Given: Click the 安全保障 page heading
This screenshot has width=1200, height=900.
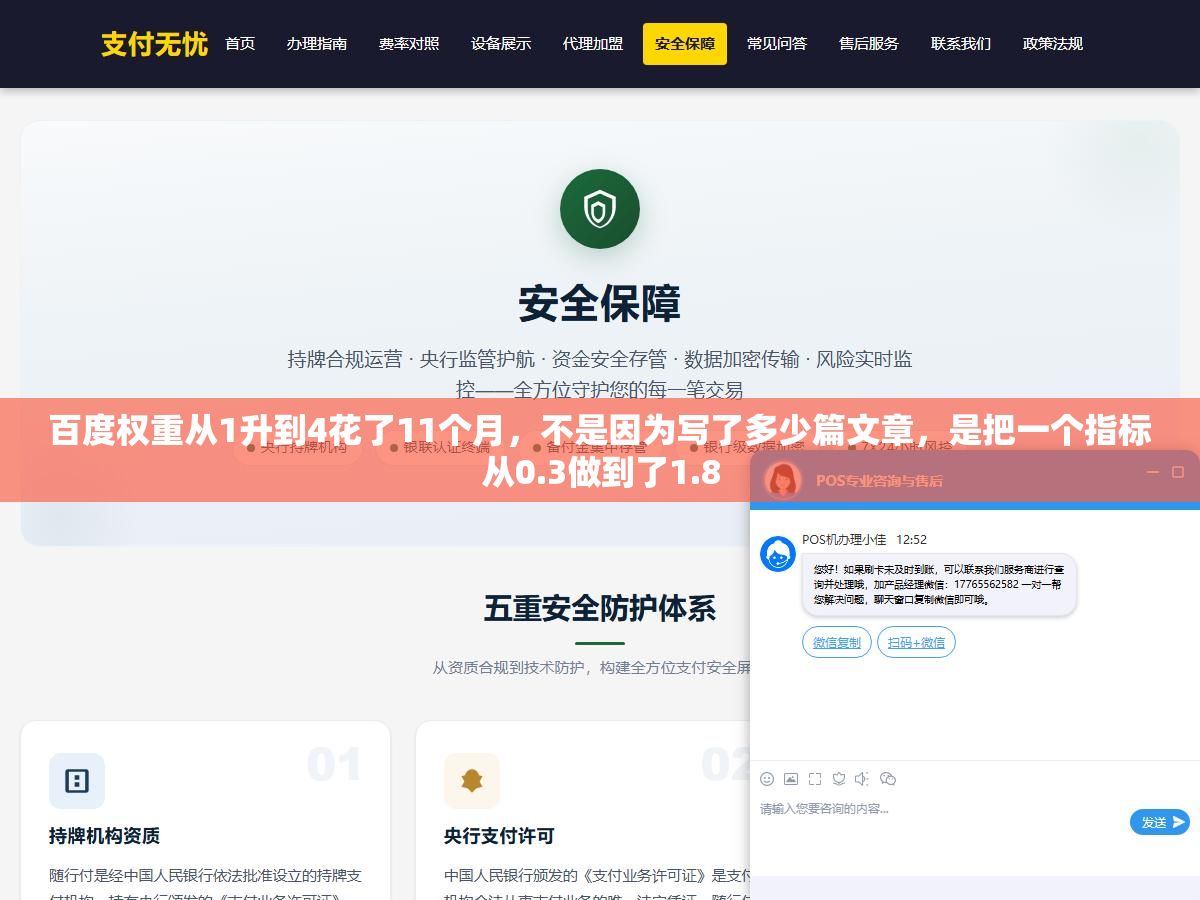Looking at the screenshot, I should [x=600, y=304].
